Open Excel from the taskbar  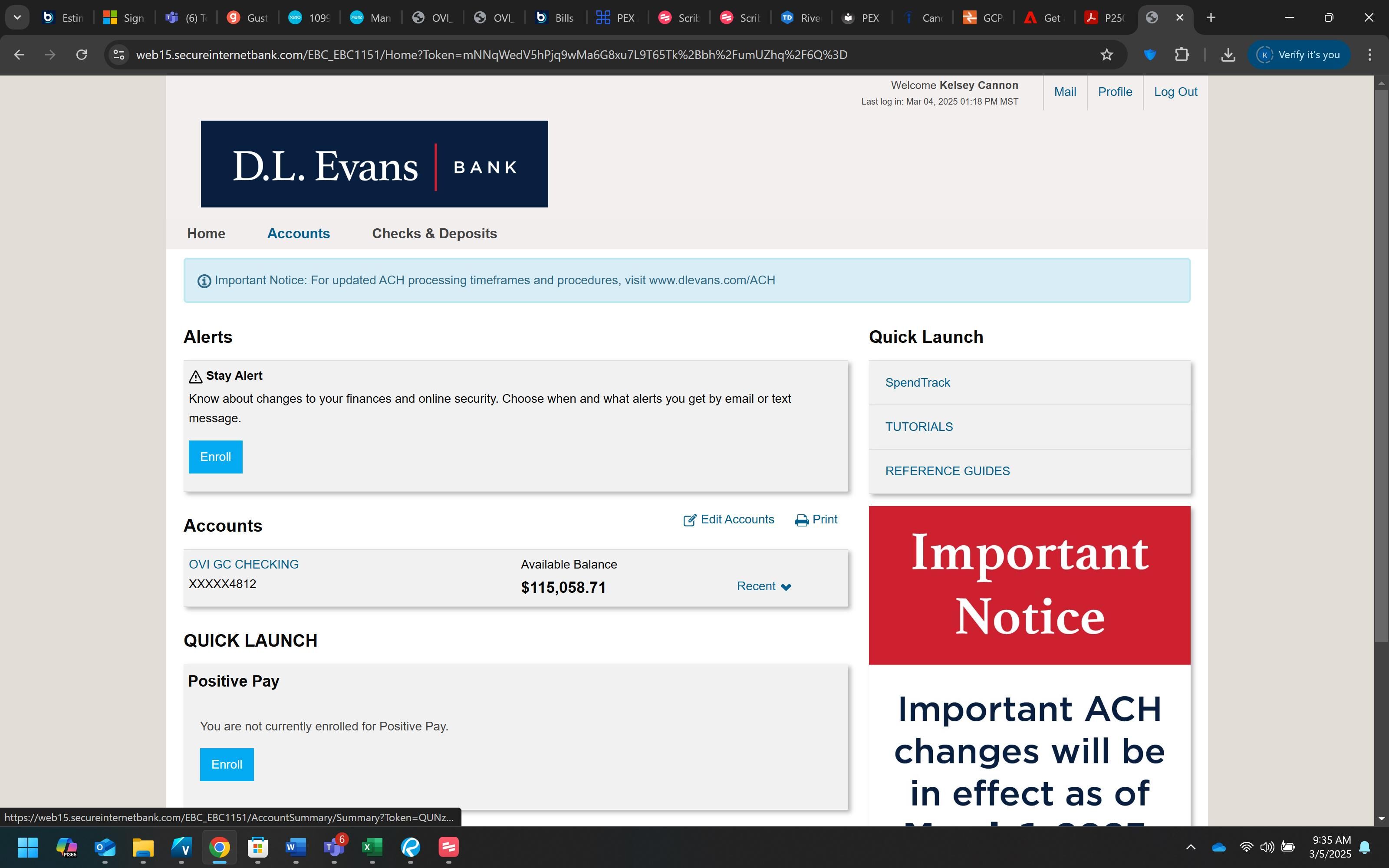point(372,847)
